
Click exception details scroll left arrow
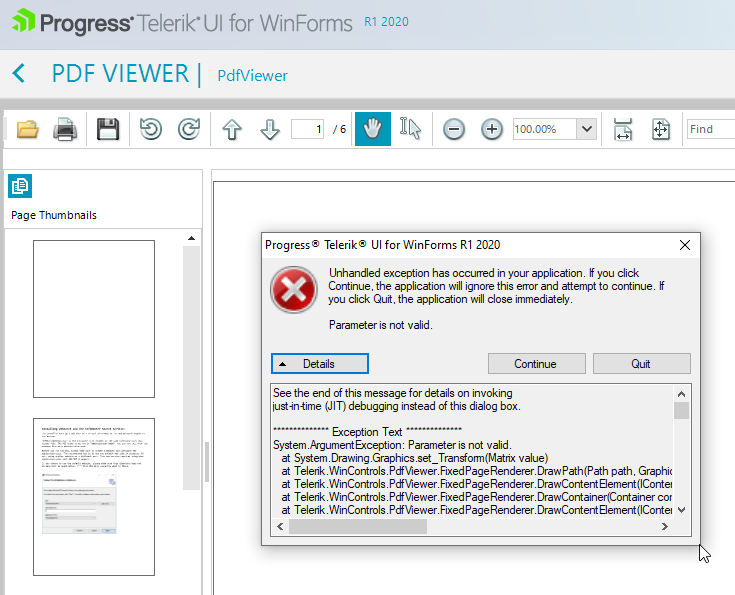[280, 527]
